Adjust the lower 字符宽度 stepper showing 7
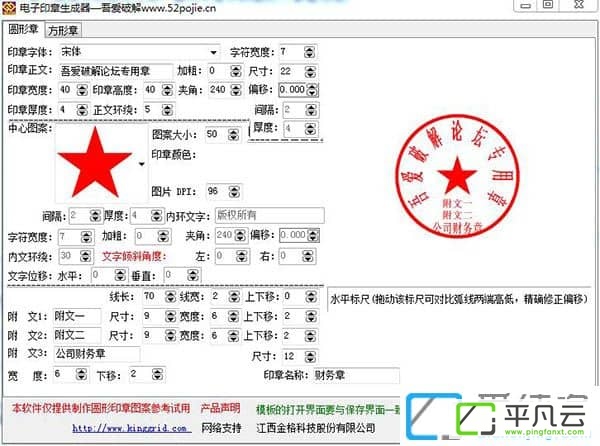This screenshot has height=446, width=600. [x=86, y=237]
